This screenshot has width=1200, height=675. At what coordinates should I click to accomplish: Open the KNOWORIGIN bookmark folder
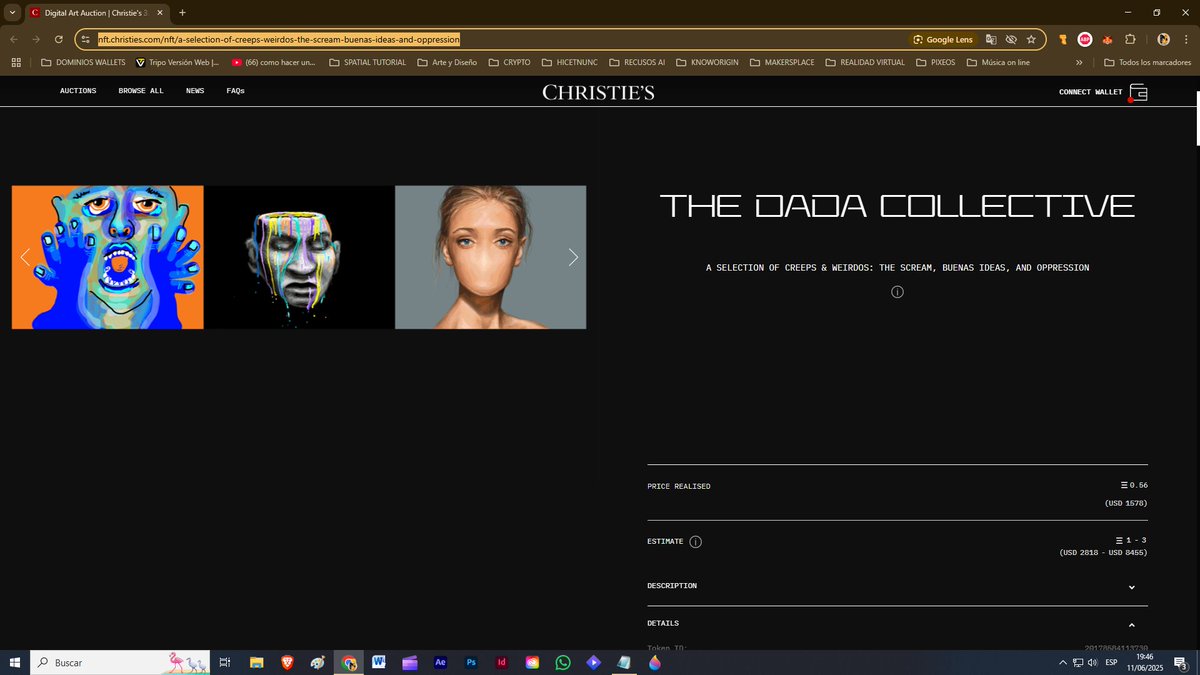pos(708,62)
